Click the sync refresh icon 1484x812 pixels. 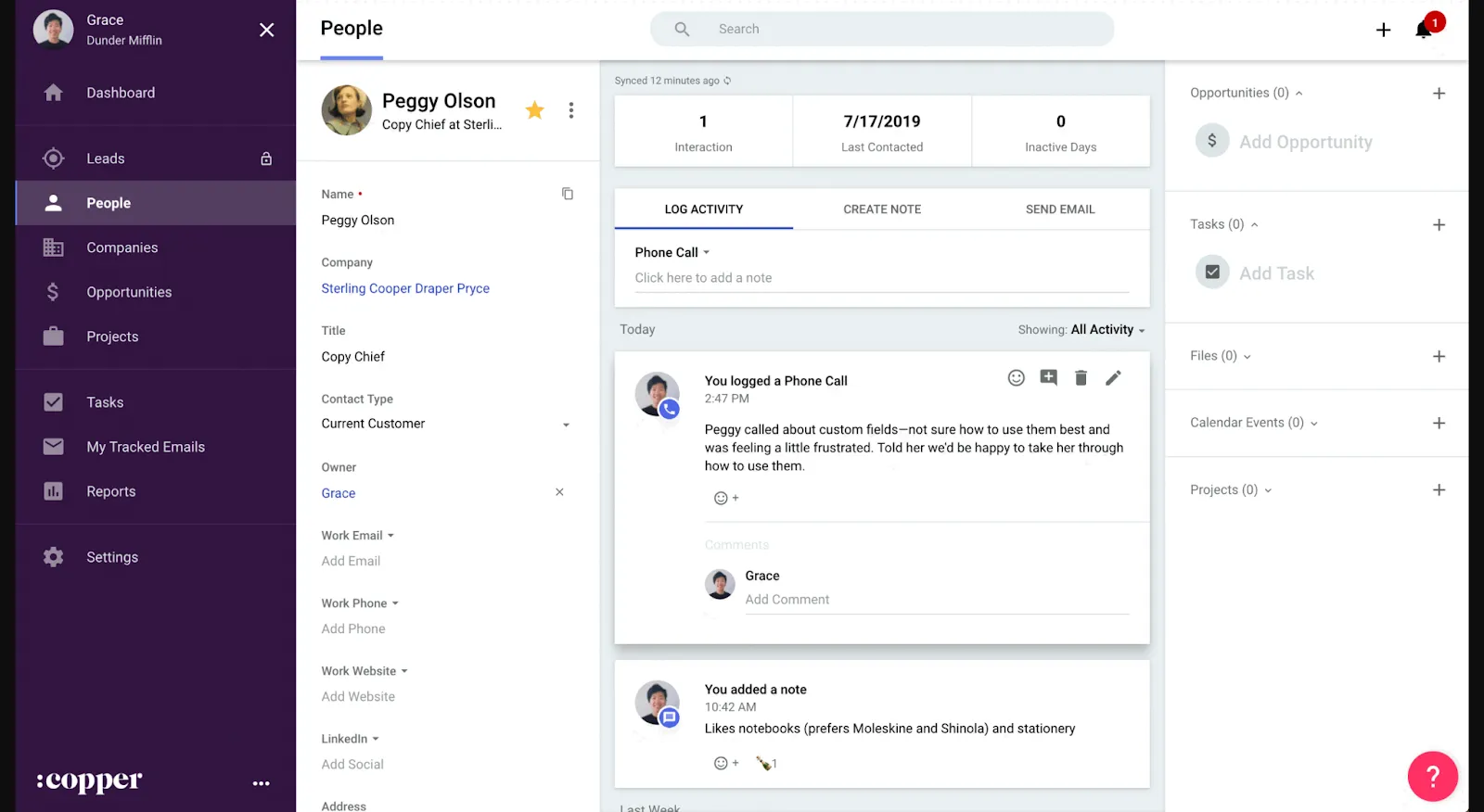click(727, 81)
